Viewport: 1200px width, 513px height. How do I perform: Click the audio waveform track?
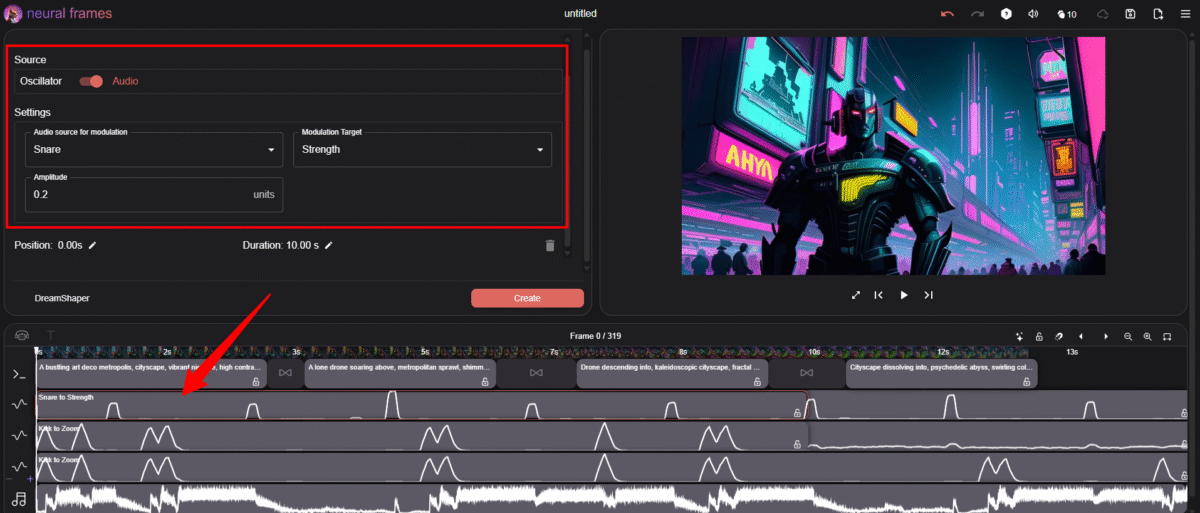[612, 498]
